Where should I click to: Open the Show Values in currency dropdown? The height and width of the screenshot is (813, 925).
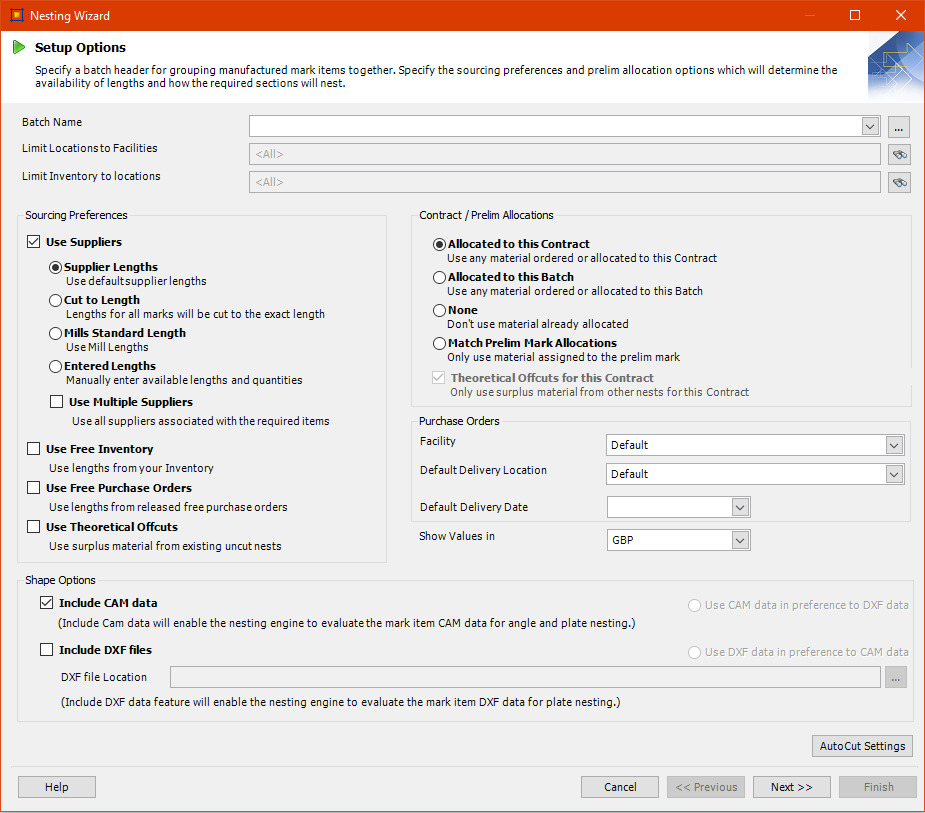[x=739, y=540]
